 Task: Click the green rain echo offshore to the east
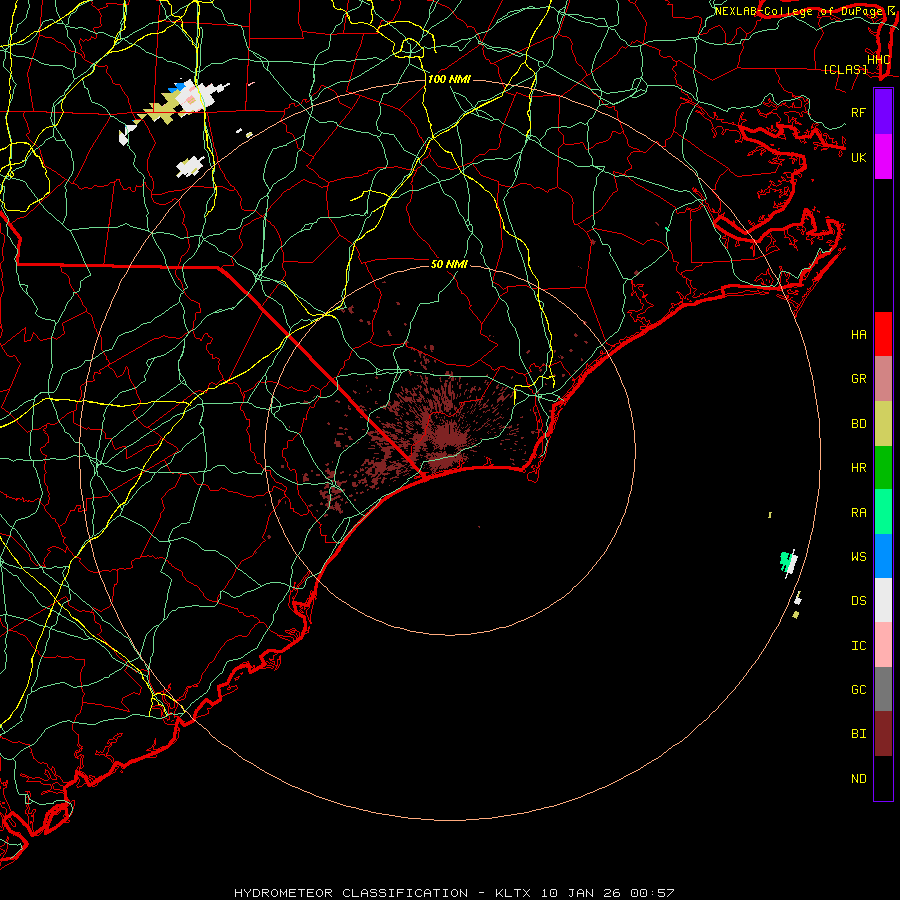coord(785,560)
